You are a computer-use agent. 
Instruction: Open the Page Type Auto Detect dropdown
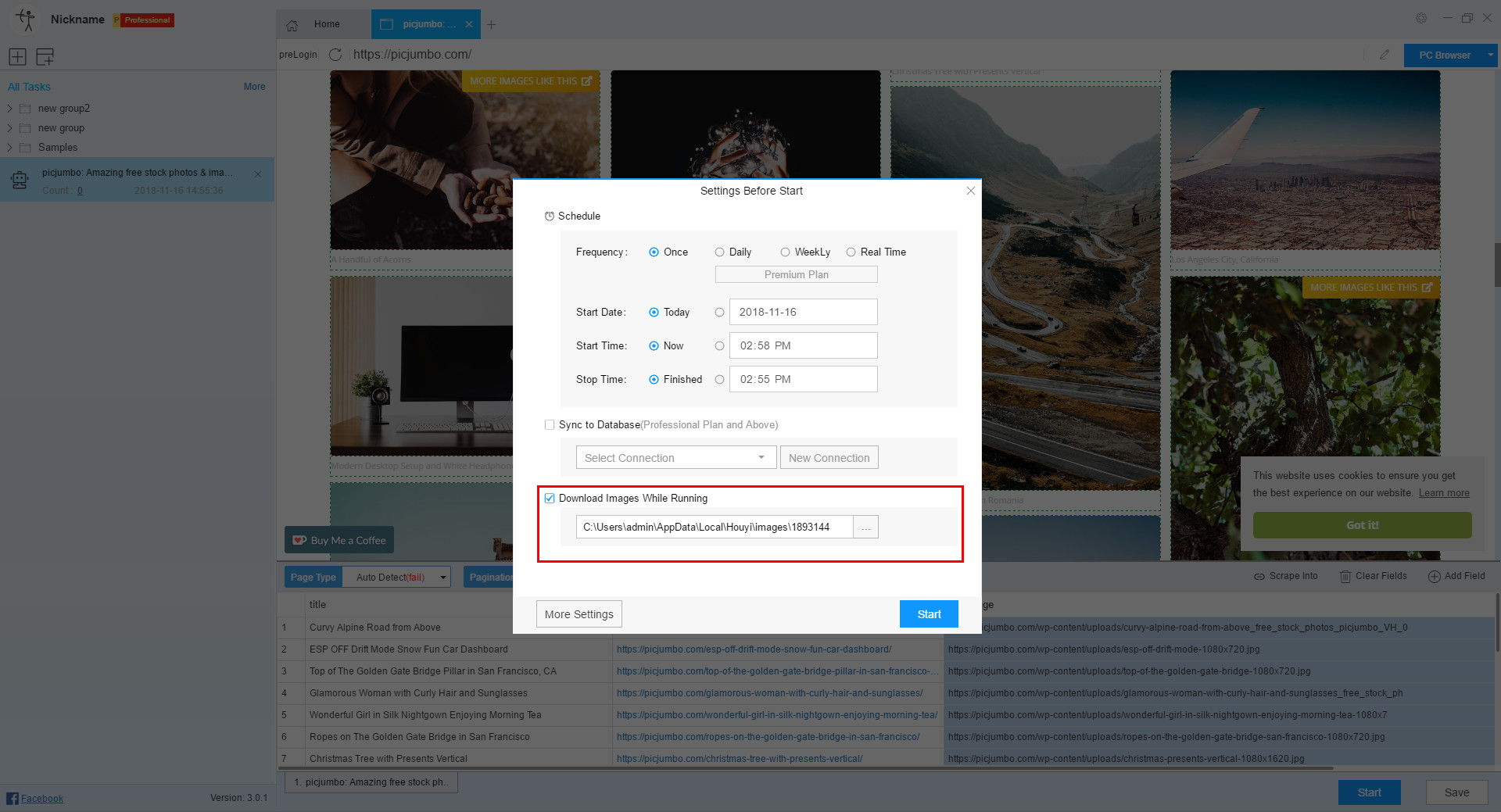pos(398,577)
